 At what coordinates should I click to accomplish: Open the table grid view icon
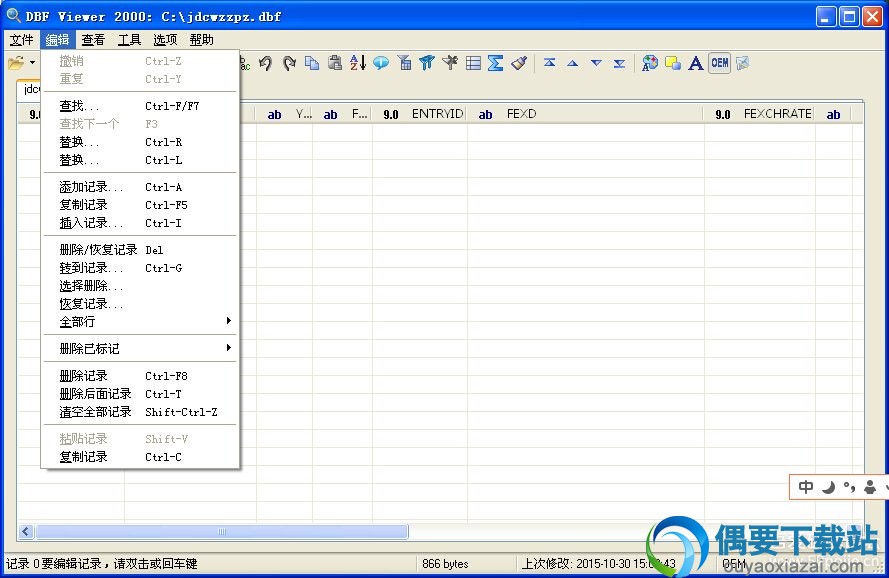point(473,63)
